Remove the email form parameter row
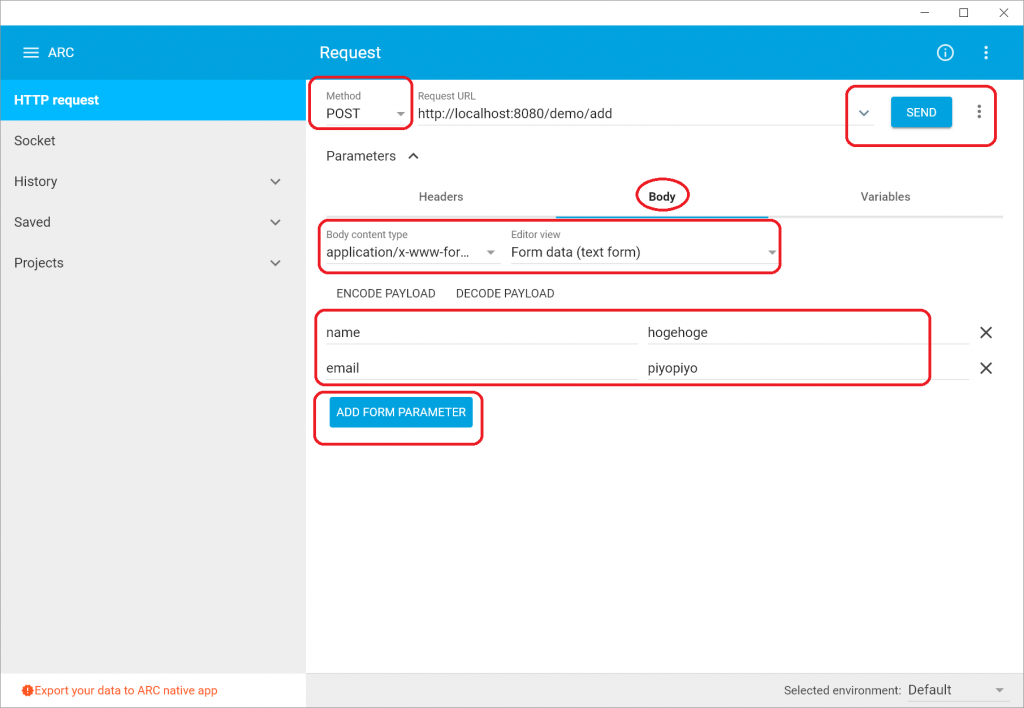Image resolution: width=1024 pixels, height=708 pixels. coord(985,368)
